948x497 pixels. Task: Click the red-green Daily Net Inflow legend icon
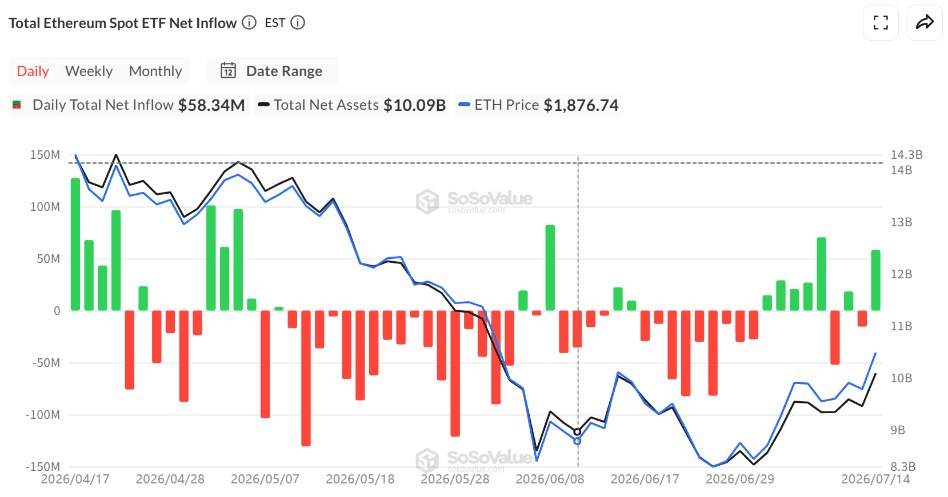(17, 105)
